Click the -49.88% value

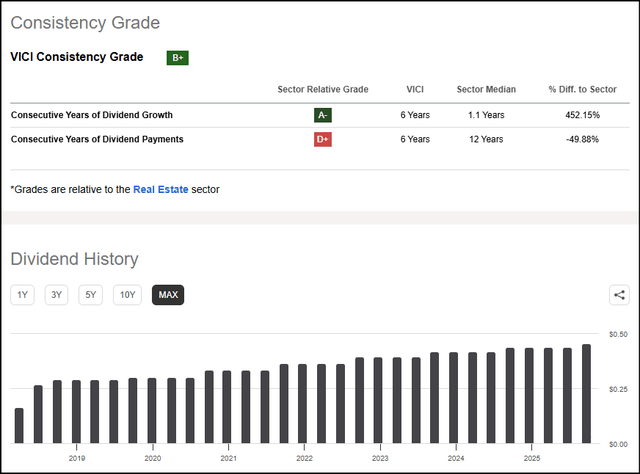pos(582,139)
